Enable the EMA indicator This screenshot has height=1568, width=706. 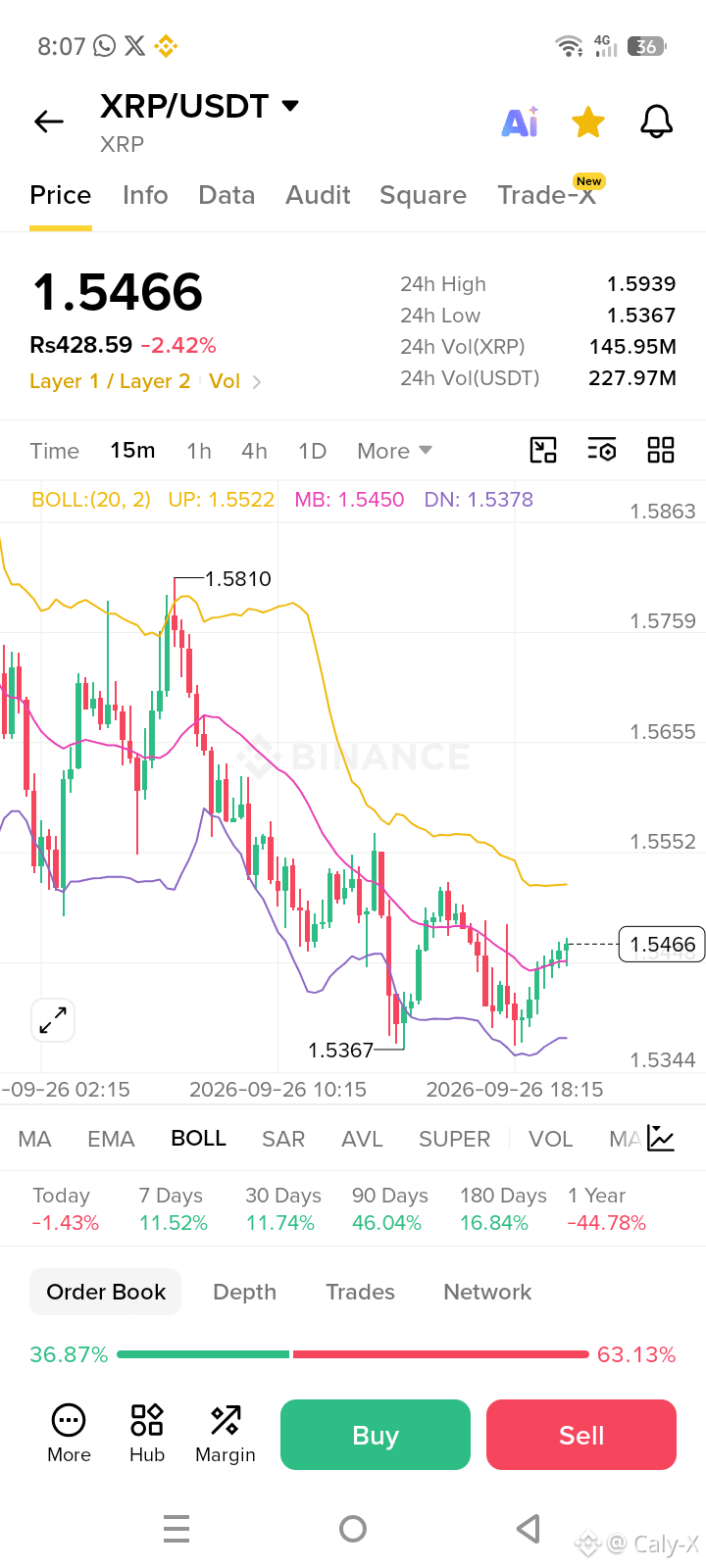[111, 1139]
